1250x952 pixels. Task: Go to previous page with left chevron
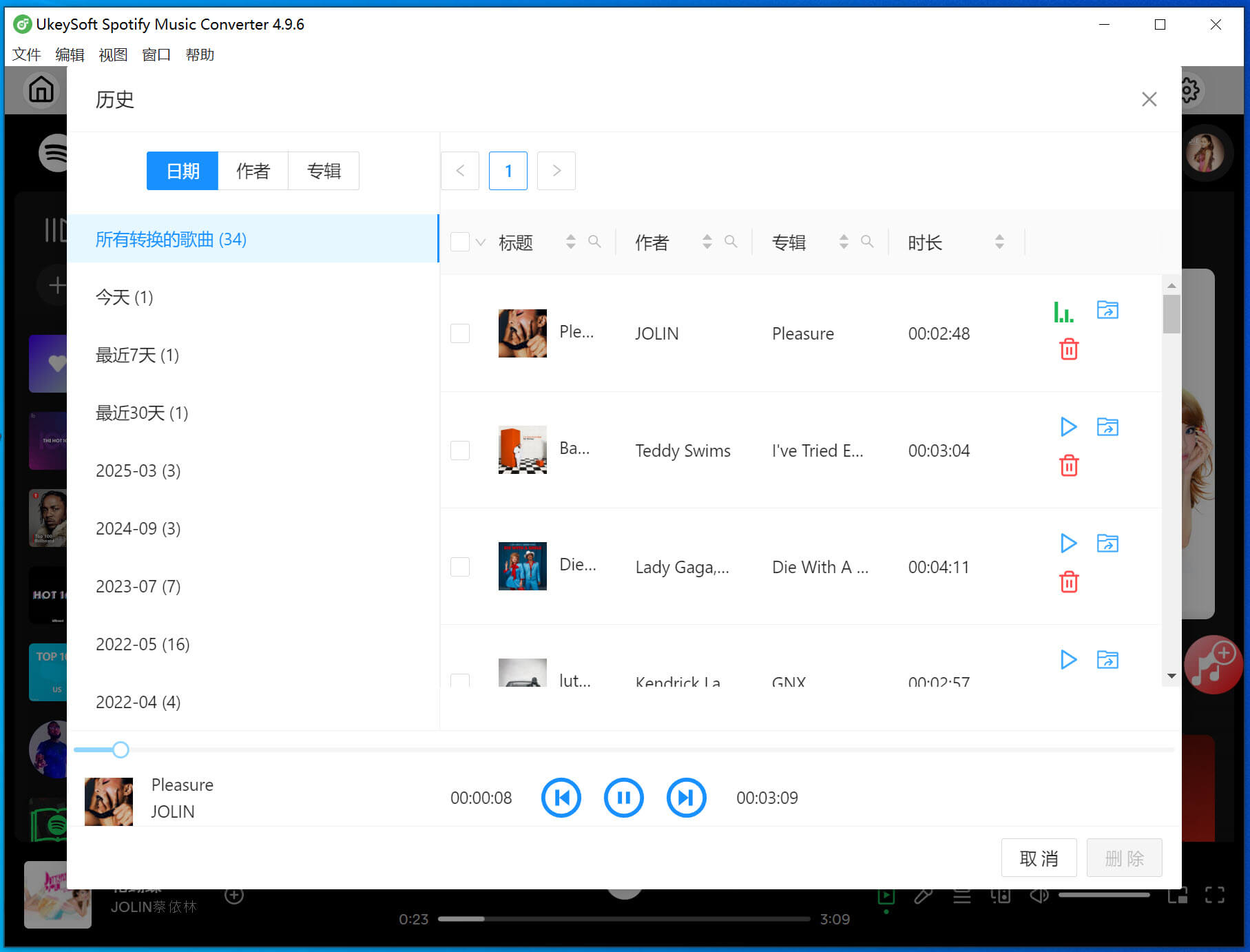pos(460,171)
